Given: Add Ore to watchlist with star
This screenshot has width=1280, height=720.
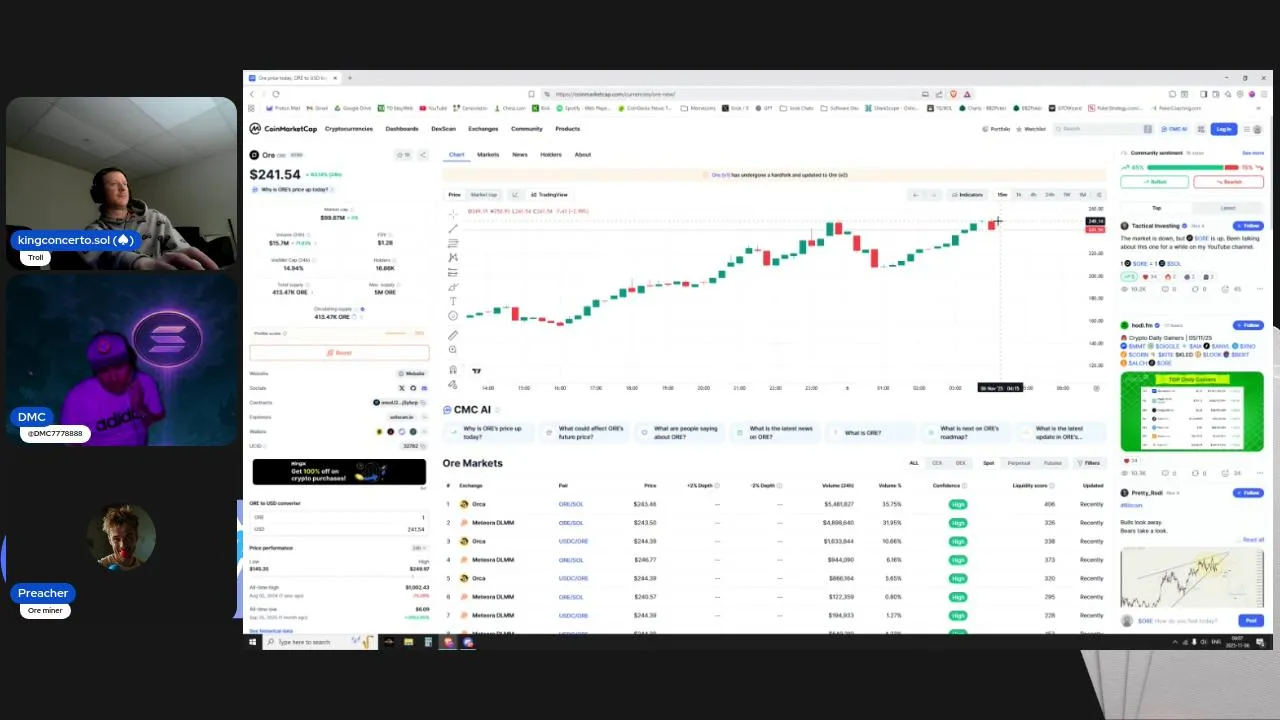Looking at the screenshot, I should coord(403,155).
